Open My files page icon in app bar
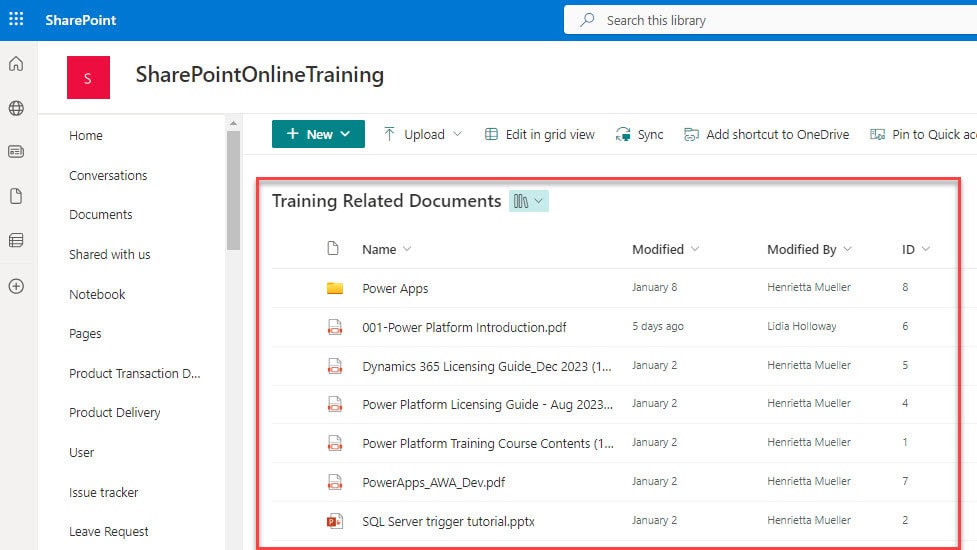 click(x=16, y=196)
